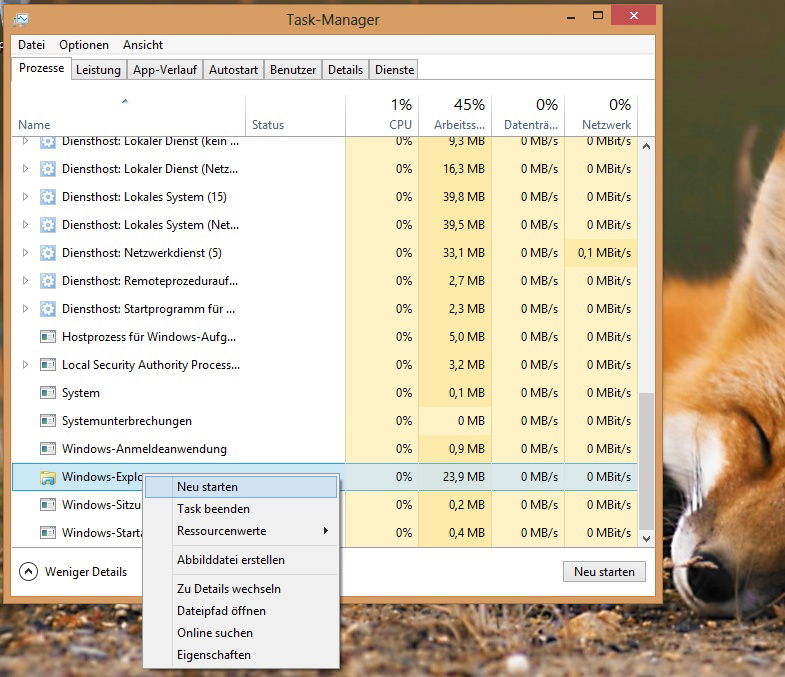Image resolution: width=785 pixels, height=677 pixels.
Task: Click gear icon of Diensthost: Lokaler Dienst (Netz...
Action: coord(48,169)
